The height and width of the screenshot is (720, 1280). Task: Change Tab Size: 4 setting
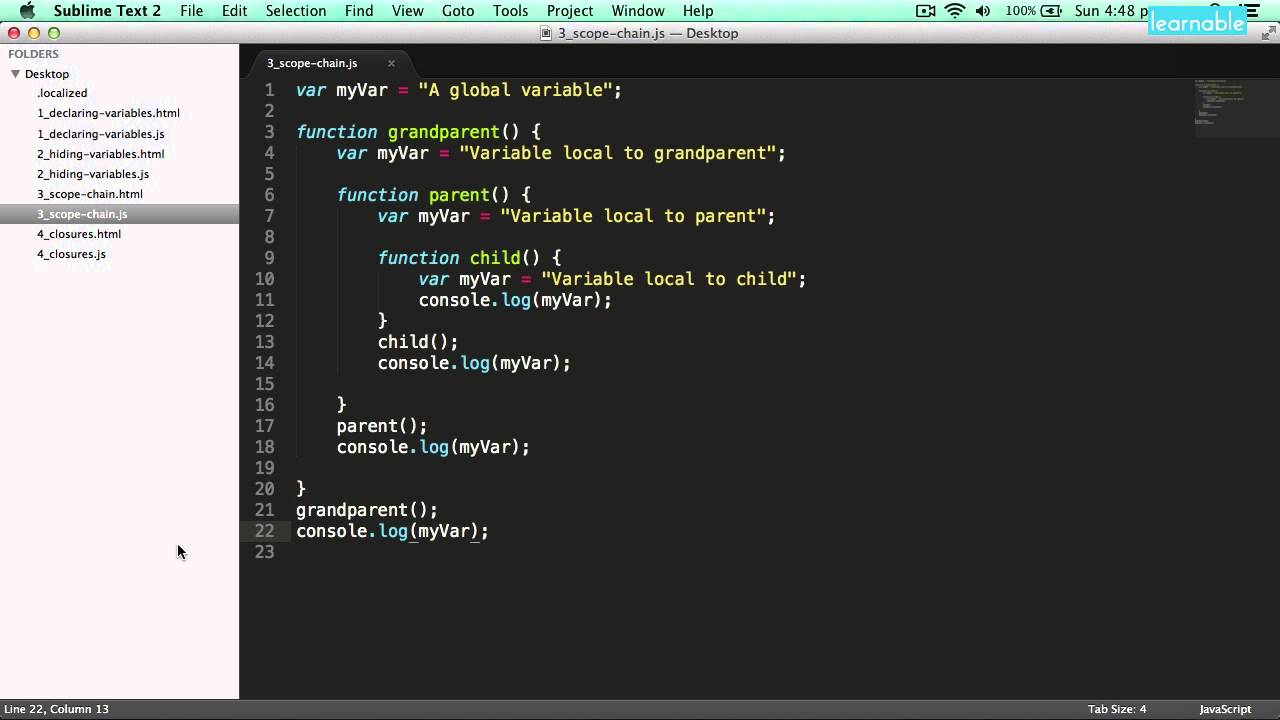[x=1117, y=709]
